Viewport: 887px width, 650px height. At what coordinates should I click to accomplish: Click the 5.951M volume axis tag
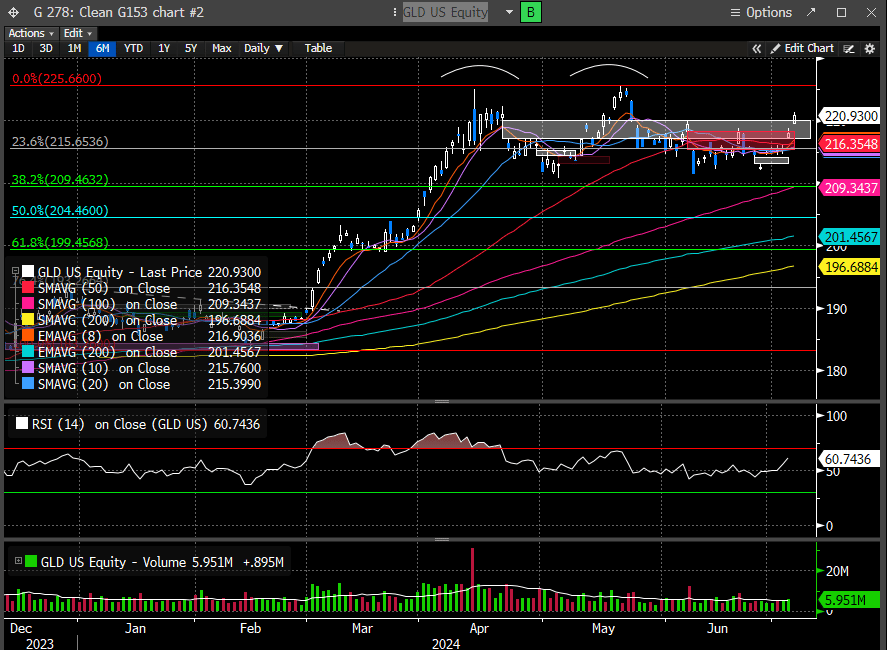click(x=850, y=600)
